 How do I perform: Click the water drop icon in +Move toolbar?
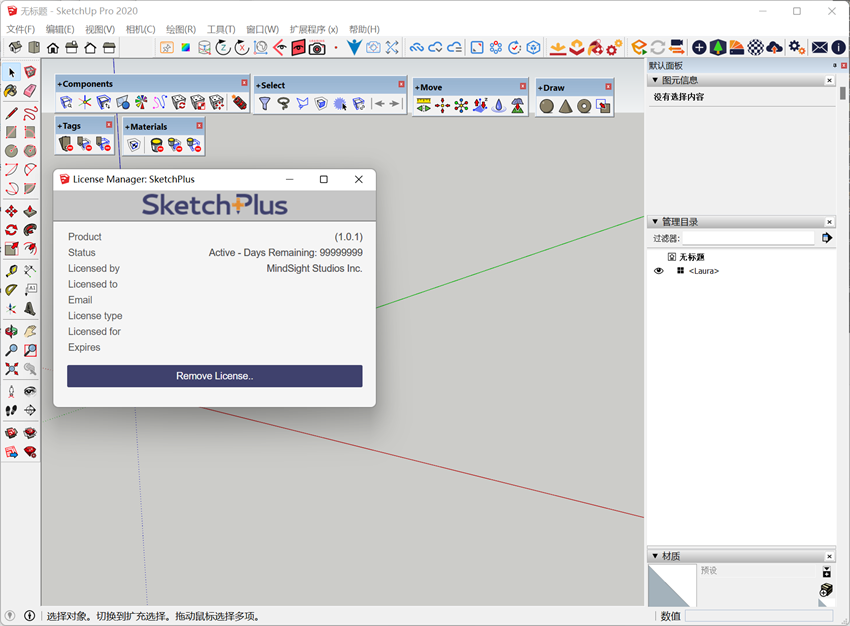tap(499, 105)
